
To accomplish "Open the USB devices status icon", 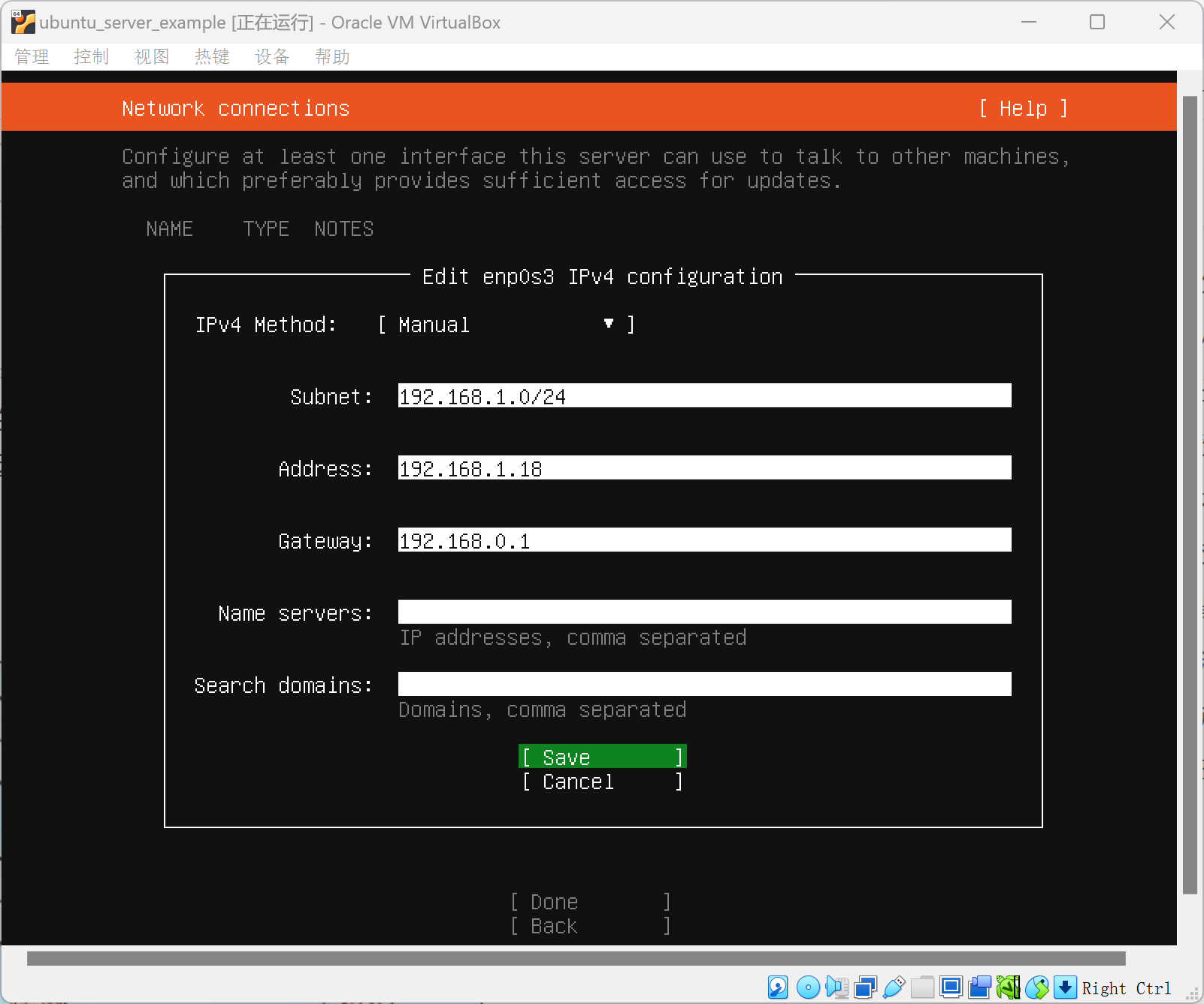I will [894, 987].
